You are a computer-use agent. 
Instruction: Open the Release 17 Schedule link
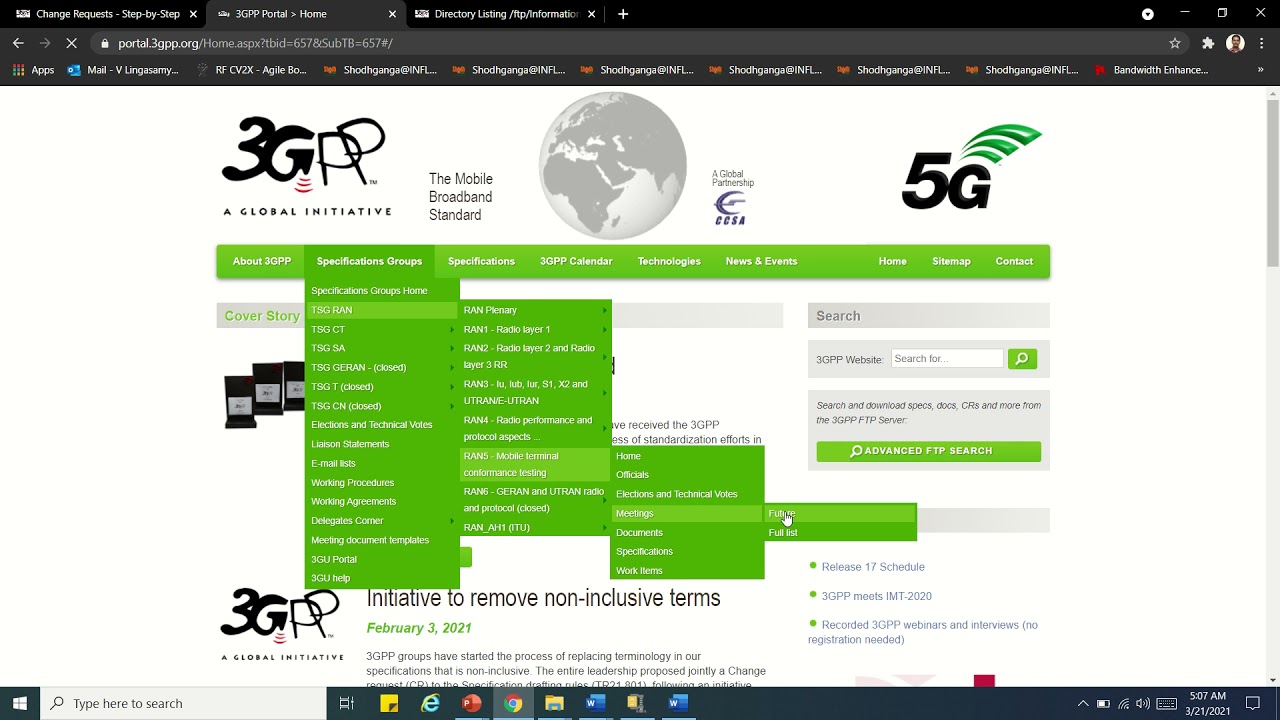pos(873,567)
